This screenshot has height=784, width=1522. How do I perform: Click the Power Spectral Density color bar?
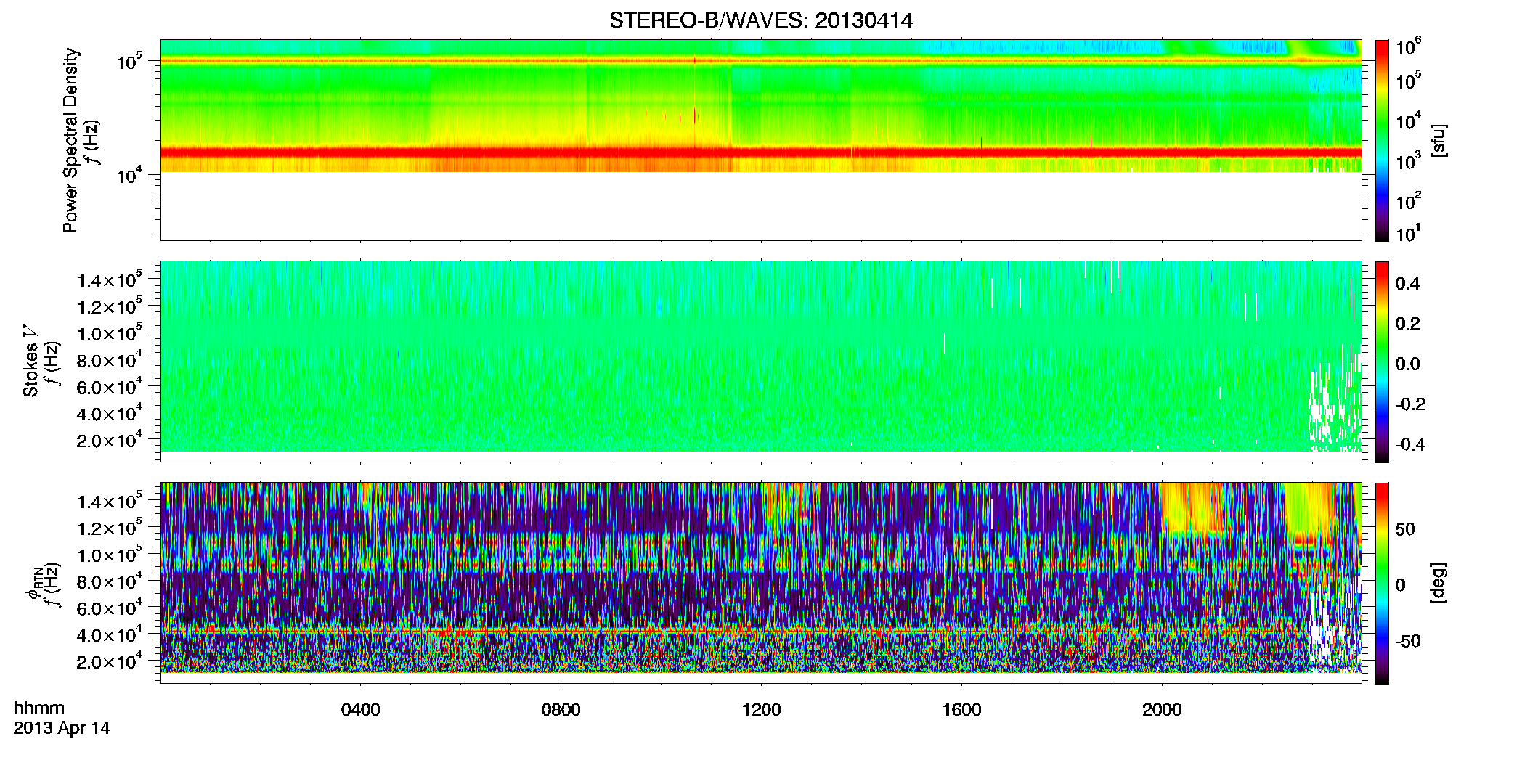pyautogui.click(x=1381, y=140)
